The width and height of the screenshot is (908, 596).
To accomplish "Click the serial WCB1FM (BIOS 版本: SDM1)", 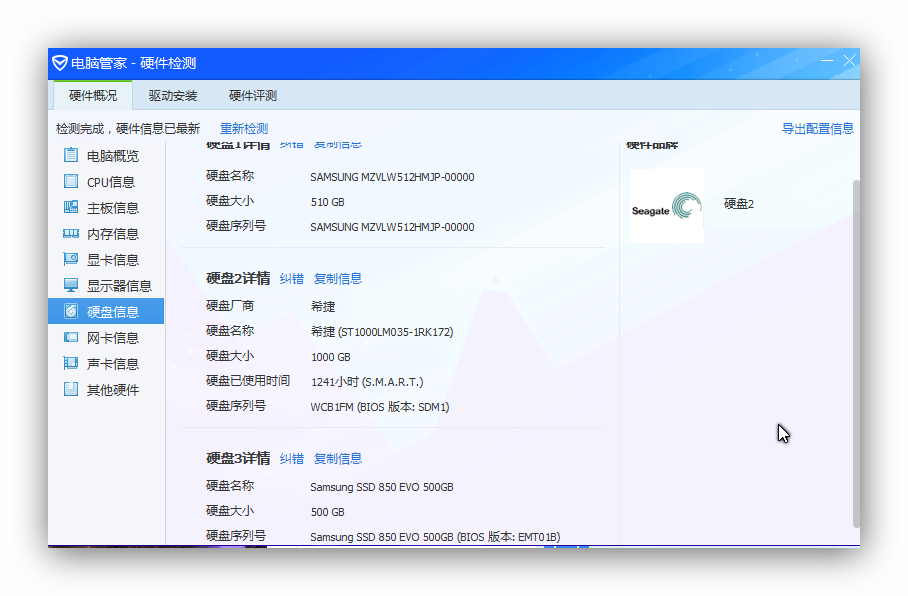I will pyautogui.click(x=380, y=407).
